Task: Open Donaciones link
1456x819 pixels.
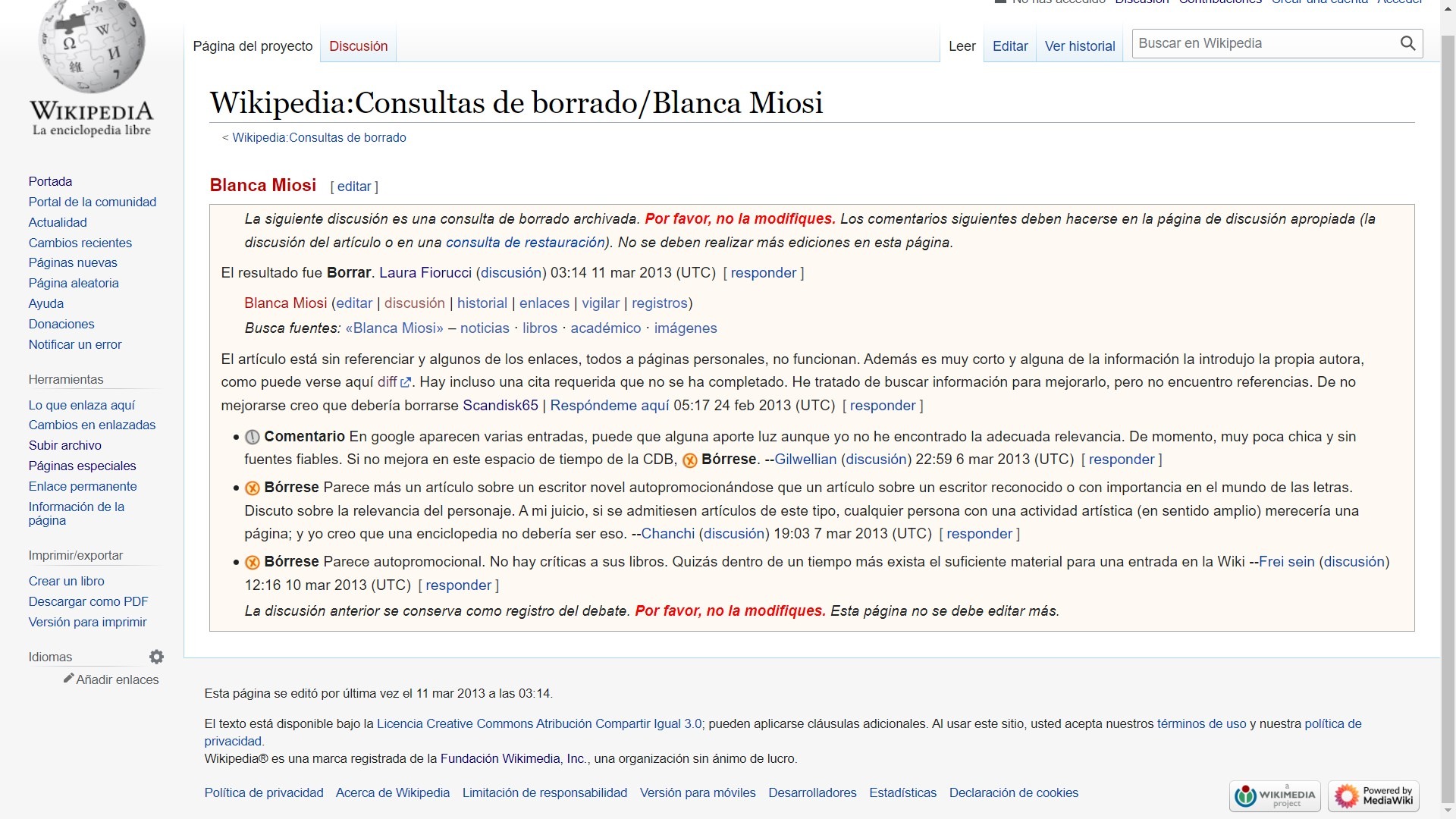Action: click(x=61, y=324)
